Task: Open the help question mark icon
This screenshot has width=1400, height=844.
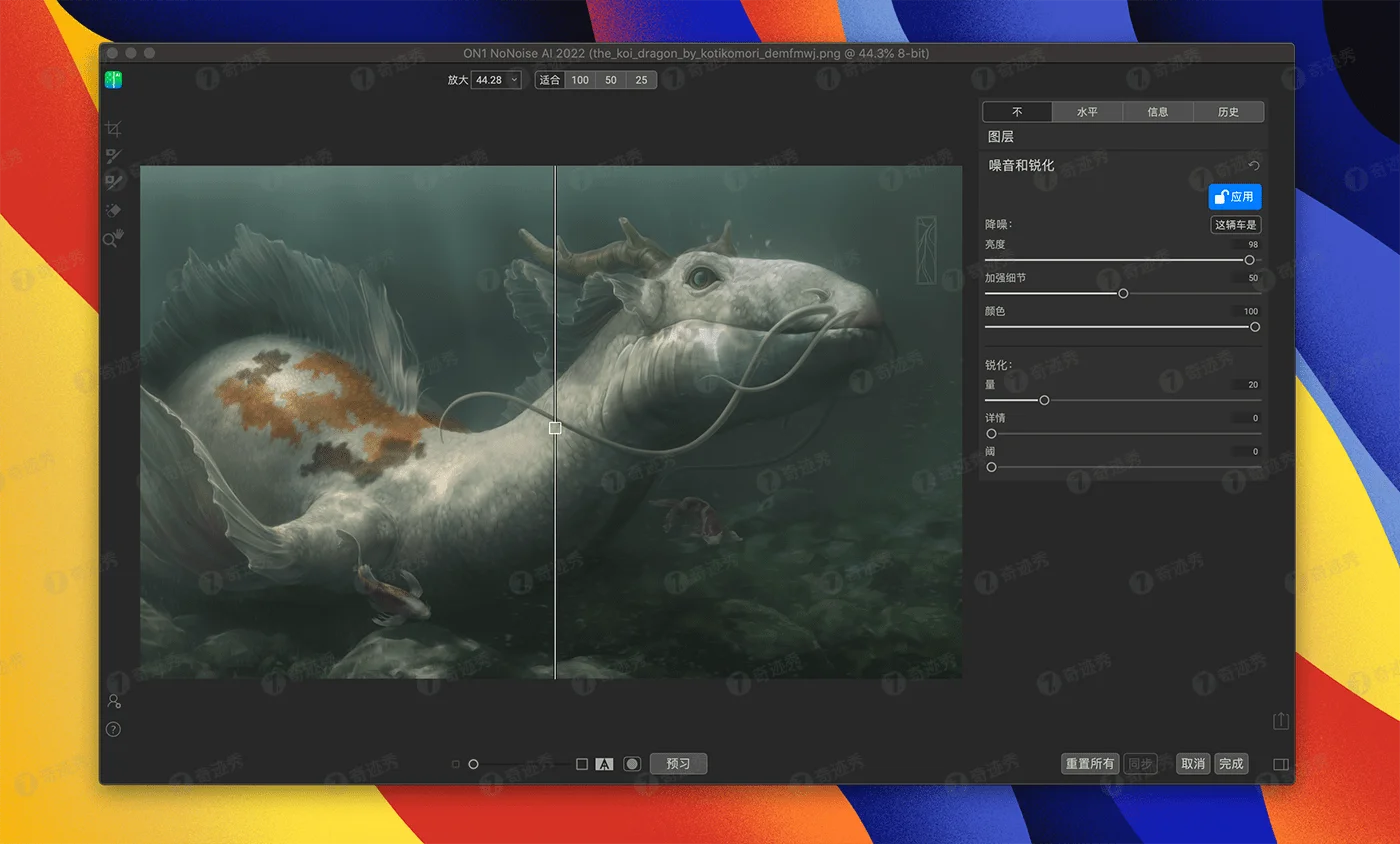Action: coord(114,729)
